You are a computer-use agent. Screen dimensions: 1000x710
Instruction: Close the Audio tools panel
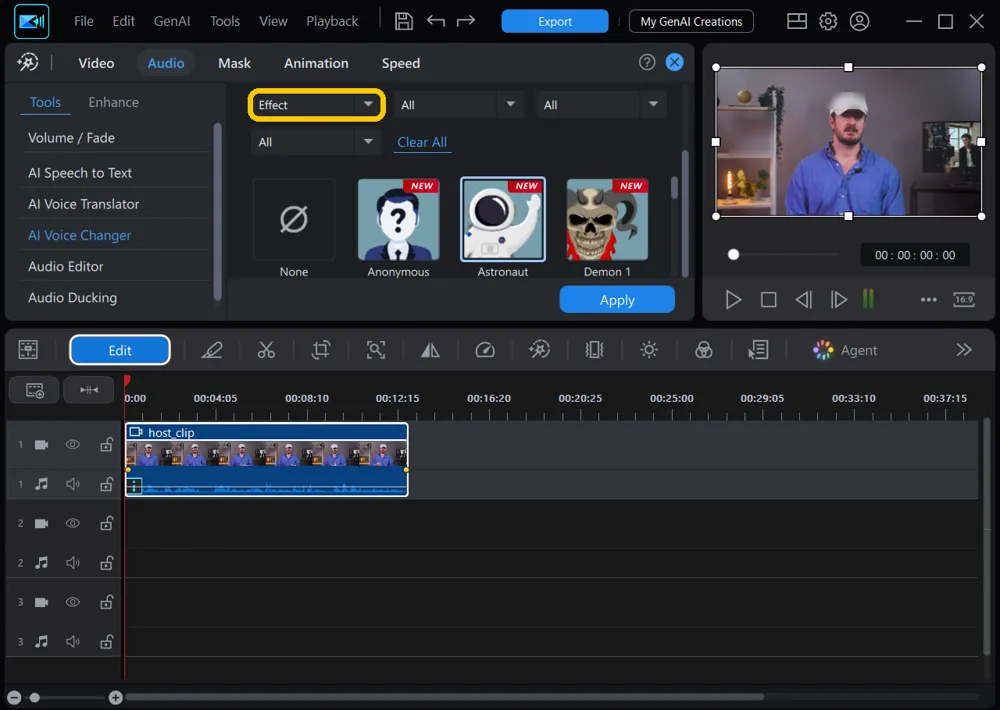click(674, 62)
